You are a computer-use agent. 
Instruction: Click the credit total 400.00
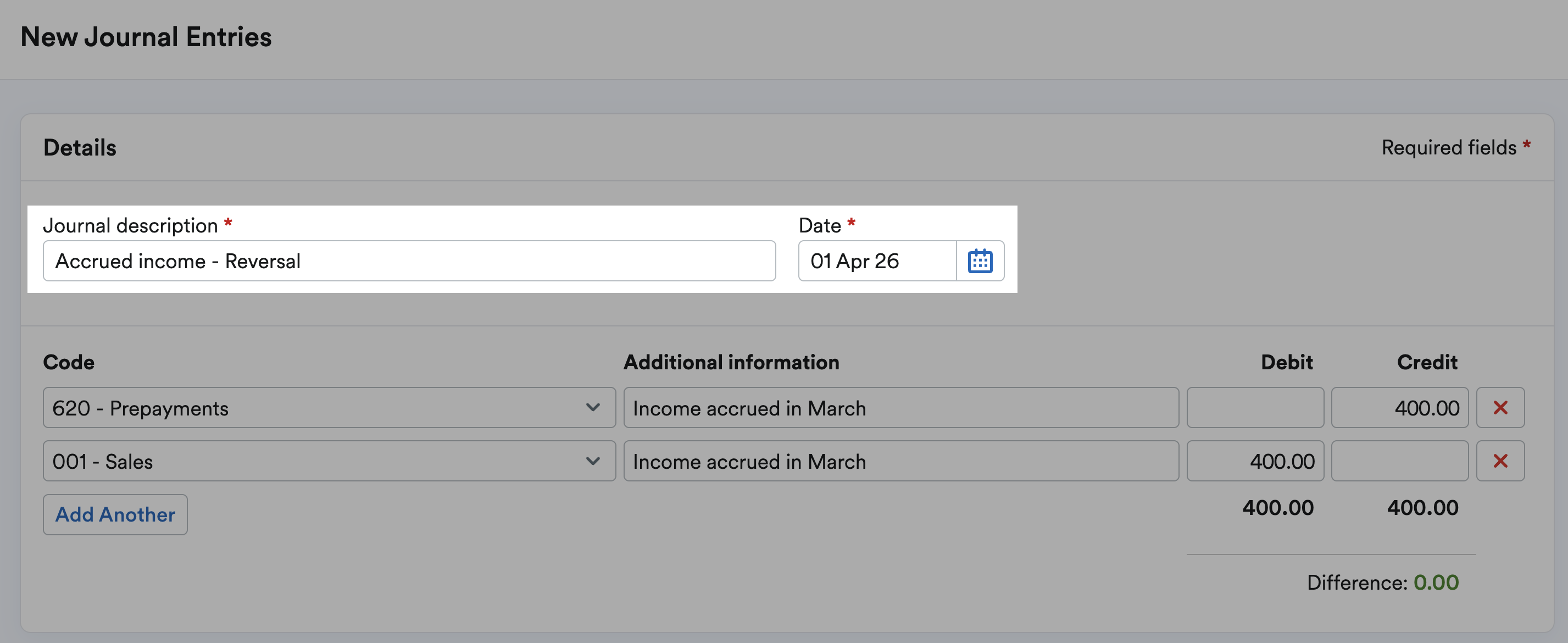[x=1422, y=508]
